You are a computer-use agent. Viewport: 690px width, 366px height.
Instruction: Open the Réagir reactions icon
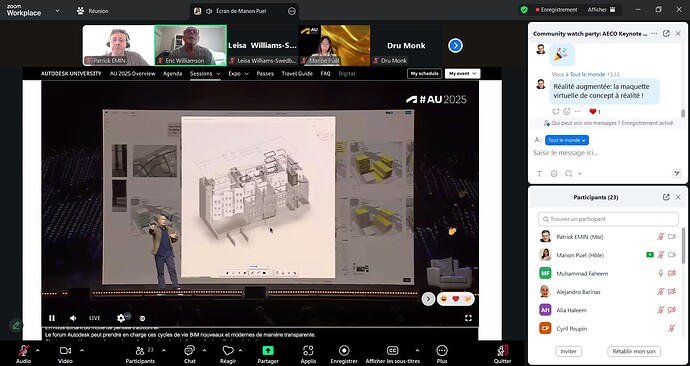[228, 351]
